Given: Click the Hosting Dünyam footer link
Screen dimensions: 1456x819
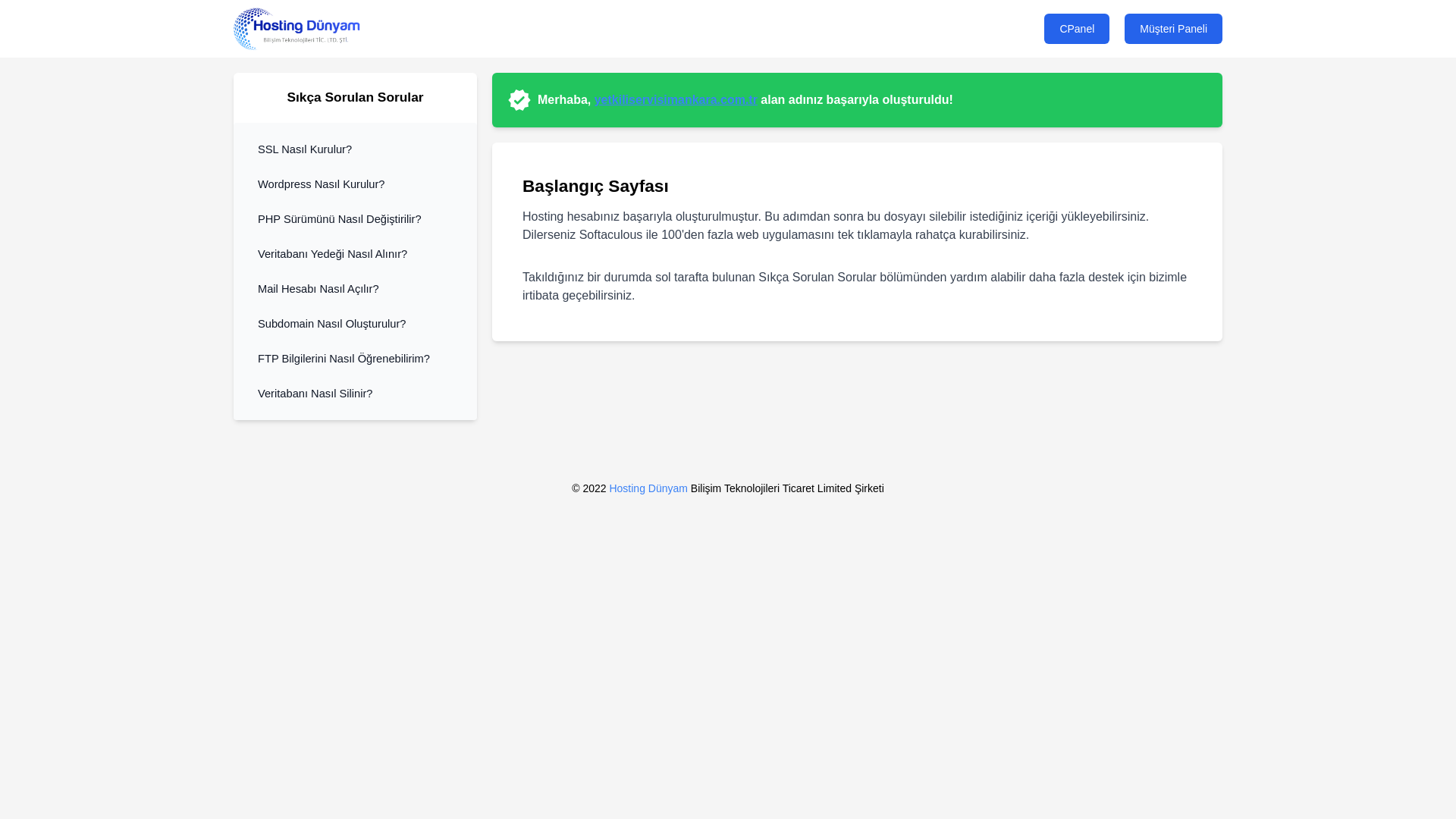Looking at the screenshot, I should coord(648,488).
